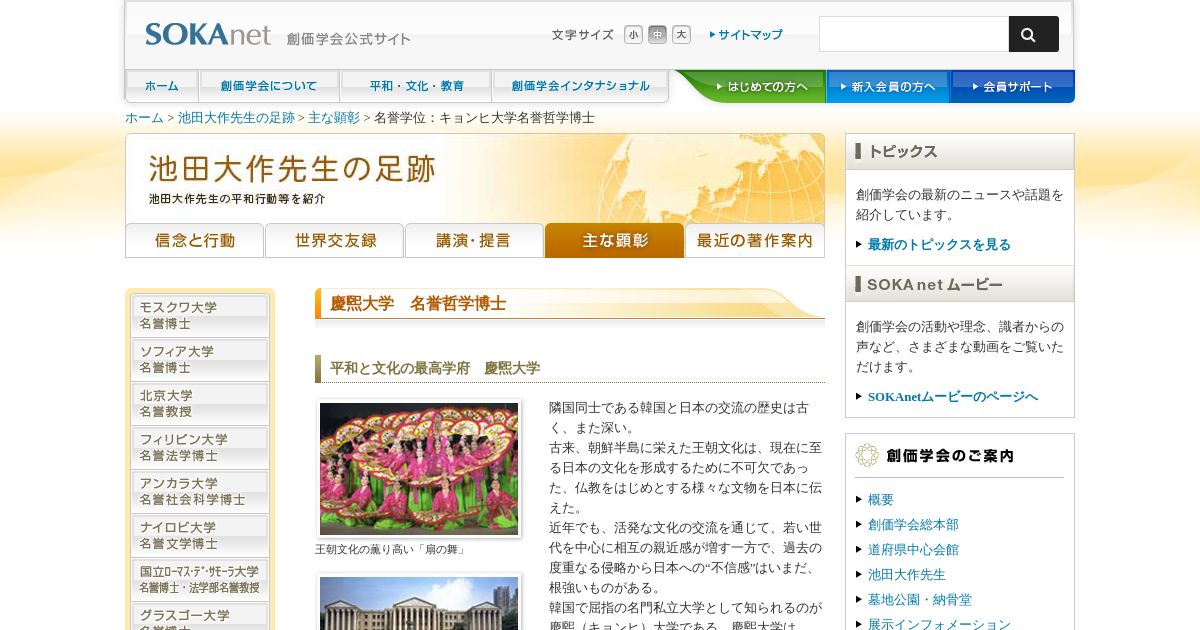The height and width of the screenshot is (630, 1200).
Task: Open the 創価学会インタナショナル navigation tab
Action: point(580,86)
